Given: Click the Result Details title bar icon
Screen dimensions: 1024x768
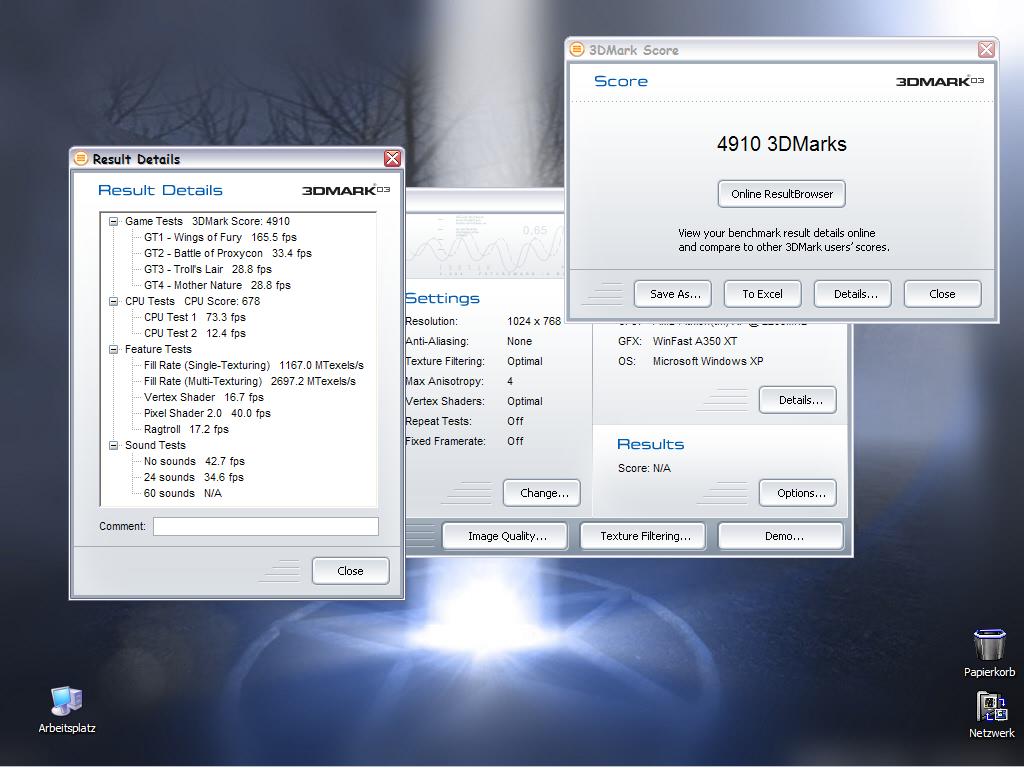Looking at the screenshot, I should 81,159.
